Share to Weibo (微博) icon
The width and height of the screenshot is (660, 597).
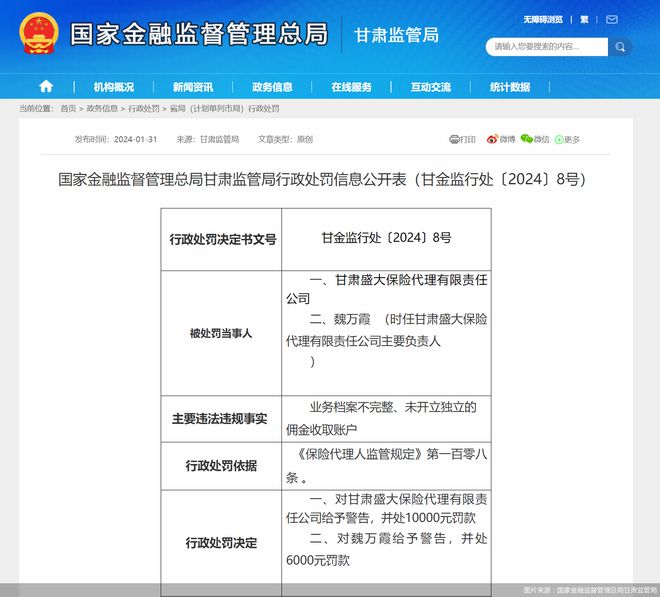tap(500, 139)
